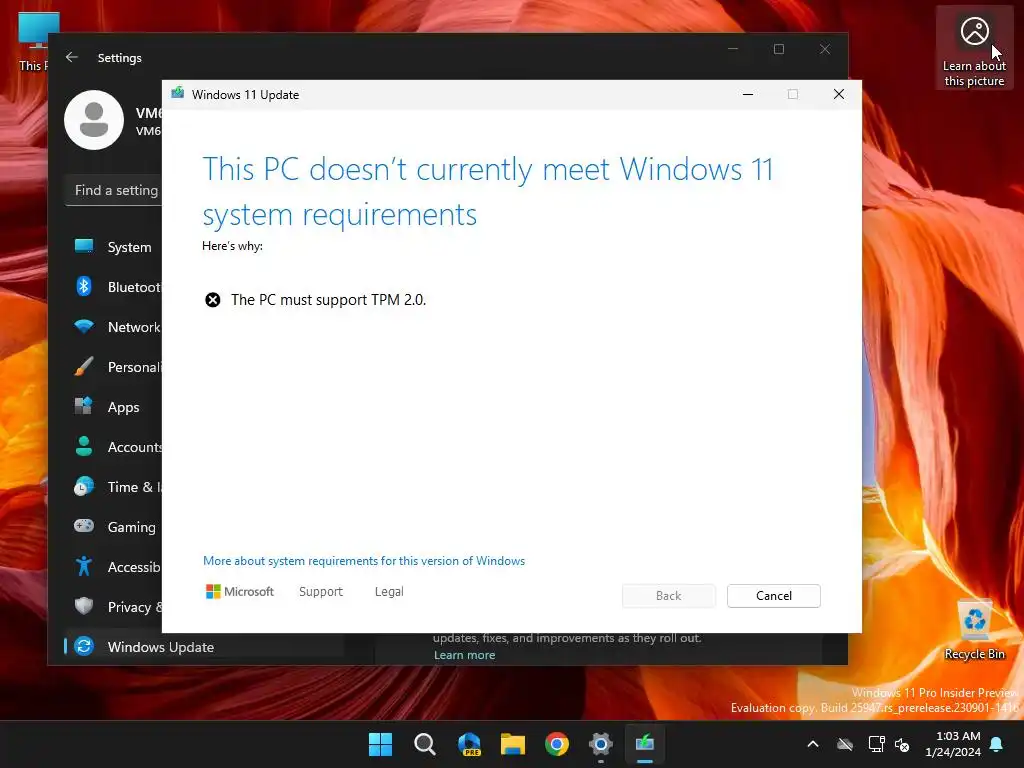Open the Learn more link in Settings
The width and height of the screenshot is (1024, 768).
coord(464,655)
